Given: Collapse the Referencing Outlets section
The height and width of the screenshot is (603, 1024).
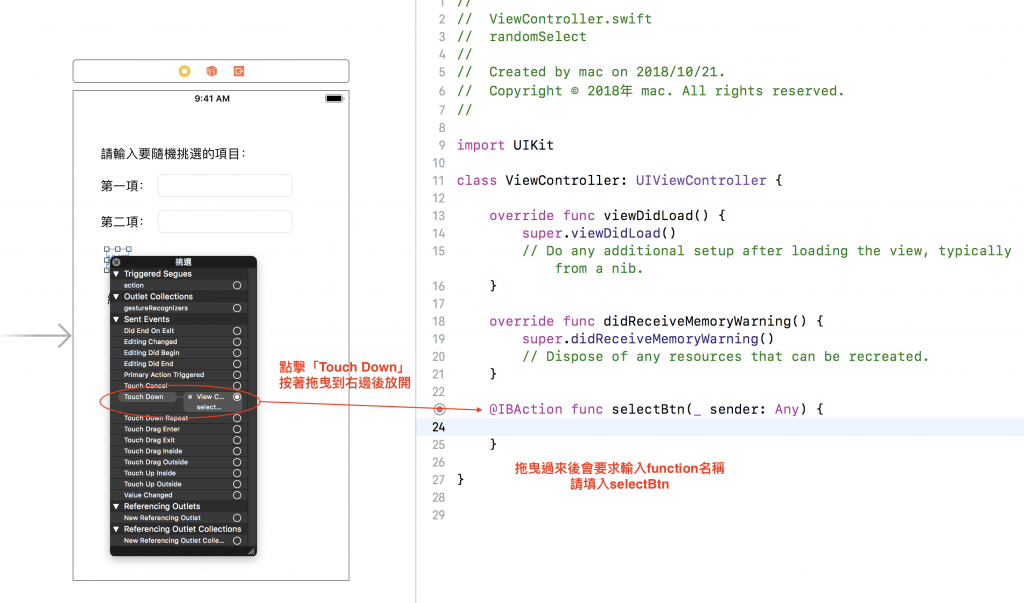Looking at the screenshot, I should [116, 506].
